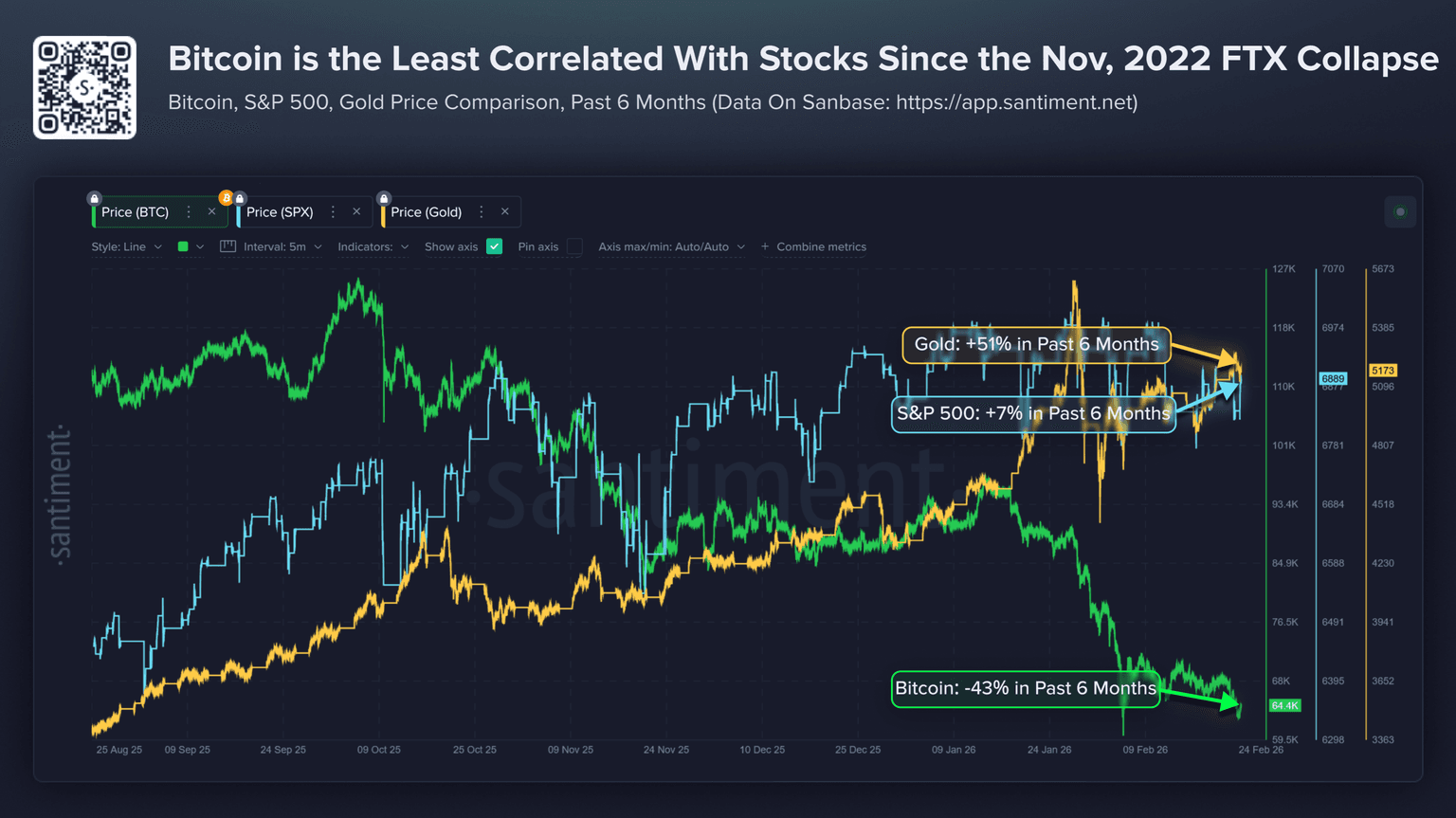The height and width of the screenshot is (818, 1456).
Task: Click the lock icon on Price (Gold)
Action: tap(383, 199)
